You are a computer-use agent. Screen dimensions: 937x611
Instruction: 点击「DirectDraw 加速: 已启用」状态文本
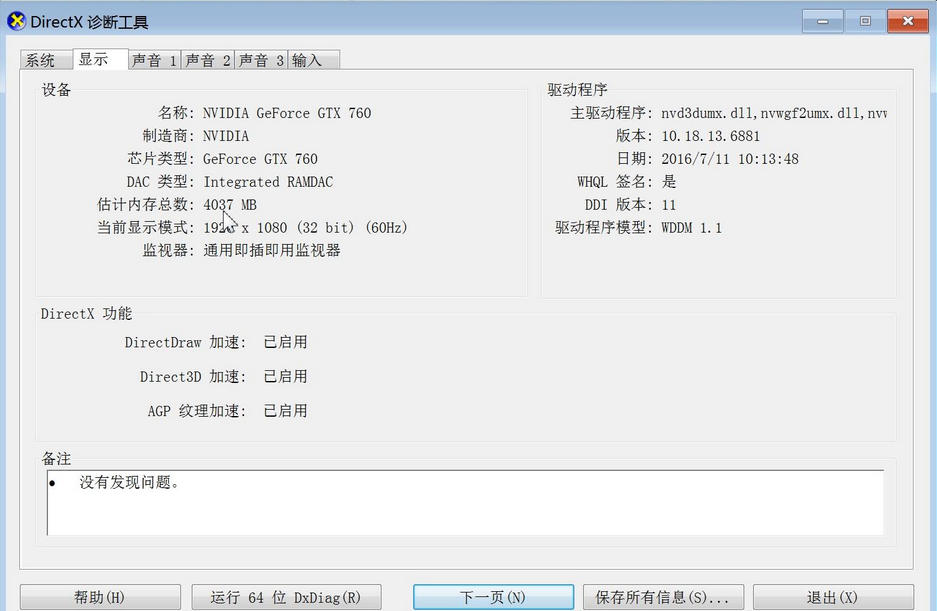[x=285, y=342]
